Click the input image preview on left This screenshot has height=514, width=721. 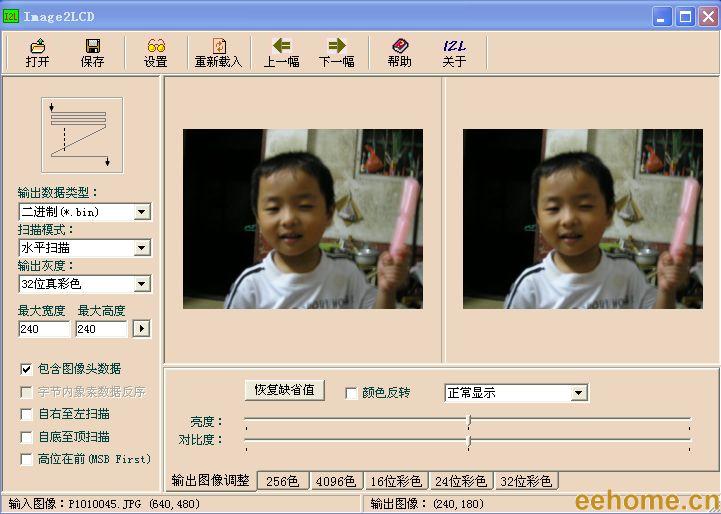click(303, 219)
